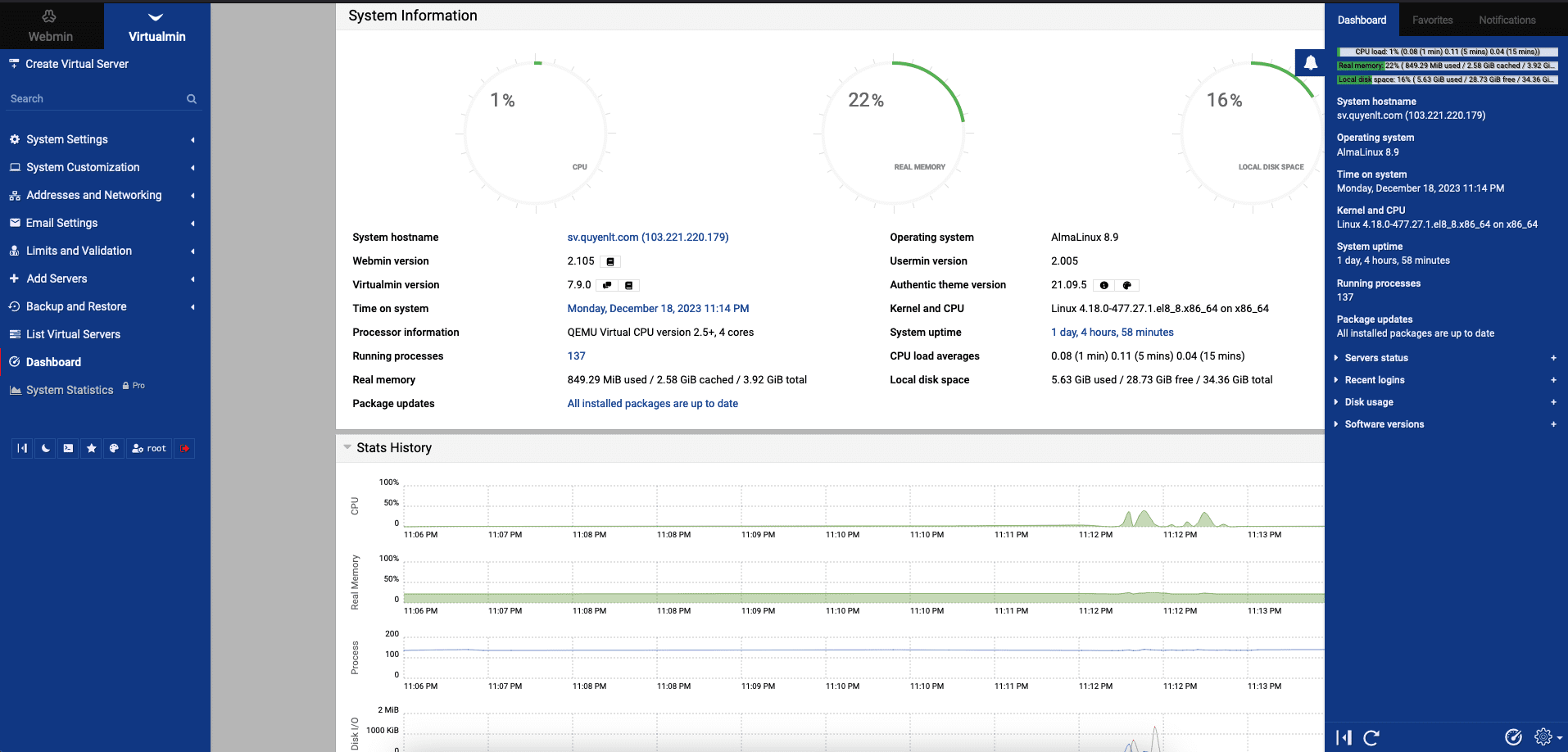This screenshot has height=752, width=1568.
Task: Click in the Search input field
Action: point(94,98)
